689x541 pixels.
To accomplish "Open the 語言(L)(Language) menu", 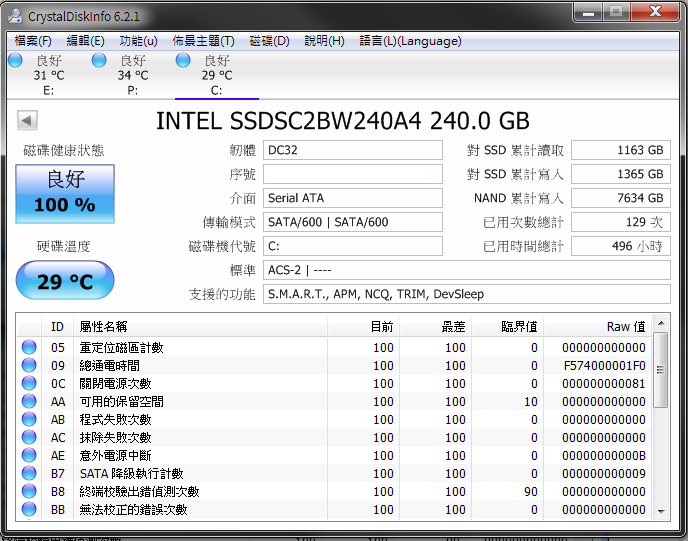I will (x=410, y=41).
